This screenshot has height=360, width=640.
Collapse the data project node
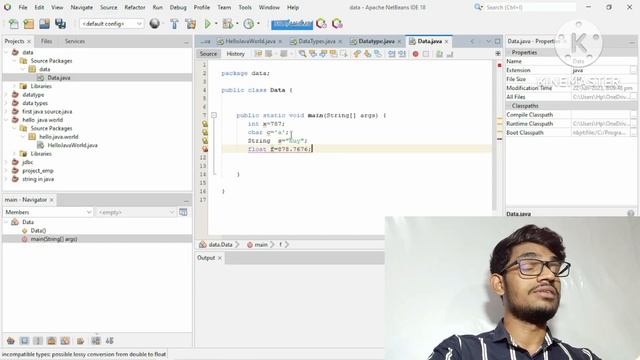[x=6, y=52]
